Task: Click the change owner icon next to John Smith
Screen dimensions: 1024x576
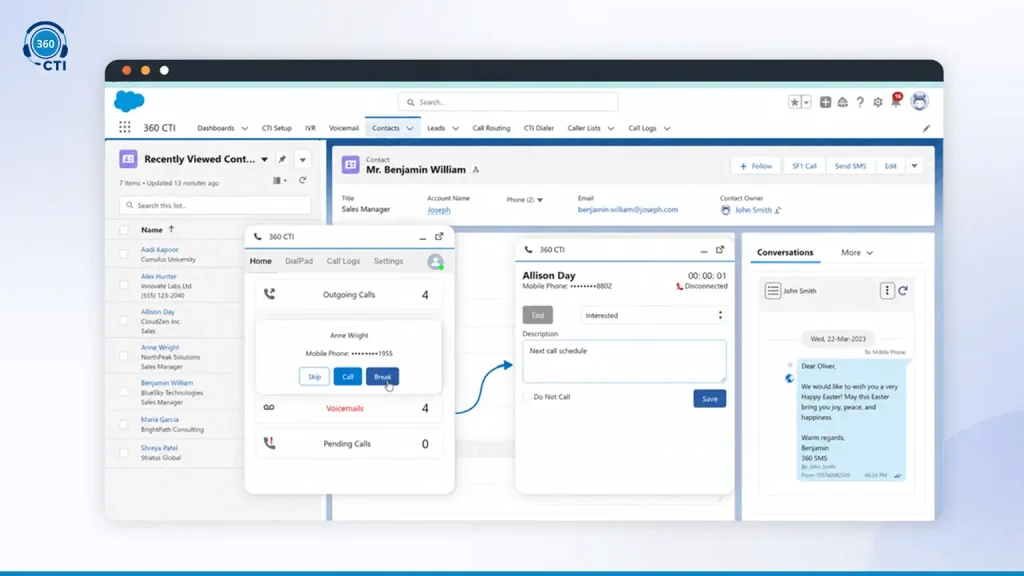Action: pyautogui.click(x=778, y=210)
